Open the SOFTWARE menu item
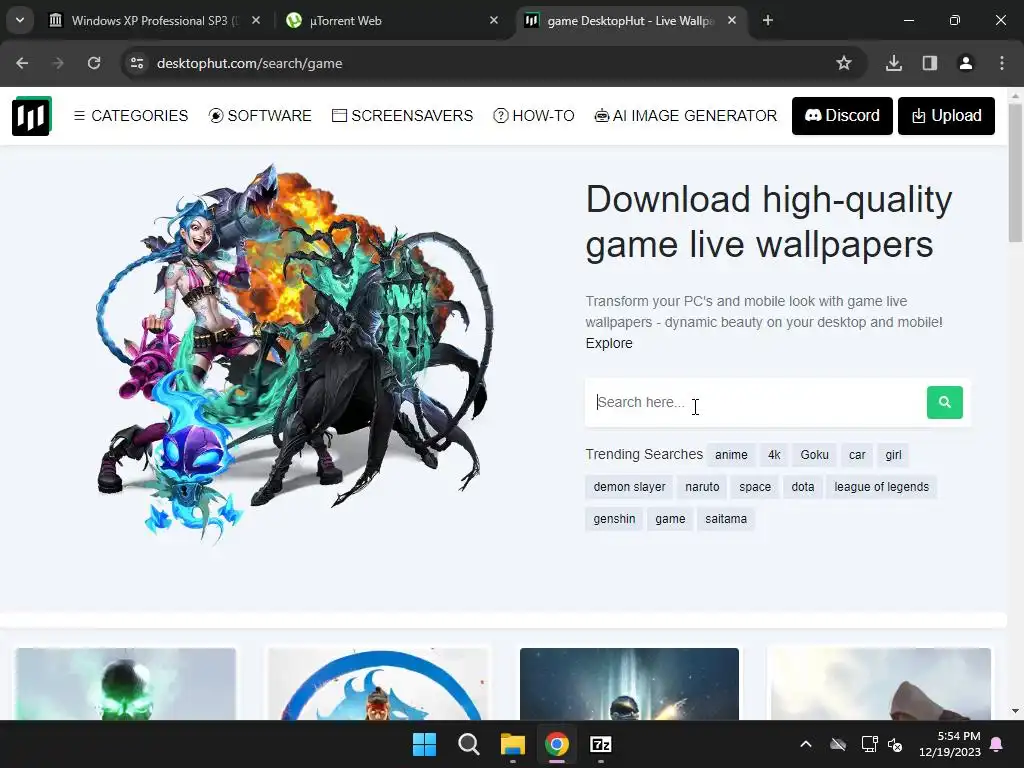The height and width of the screenshot is (768, 1024). tap(260, 116)
